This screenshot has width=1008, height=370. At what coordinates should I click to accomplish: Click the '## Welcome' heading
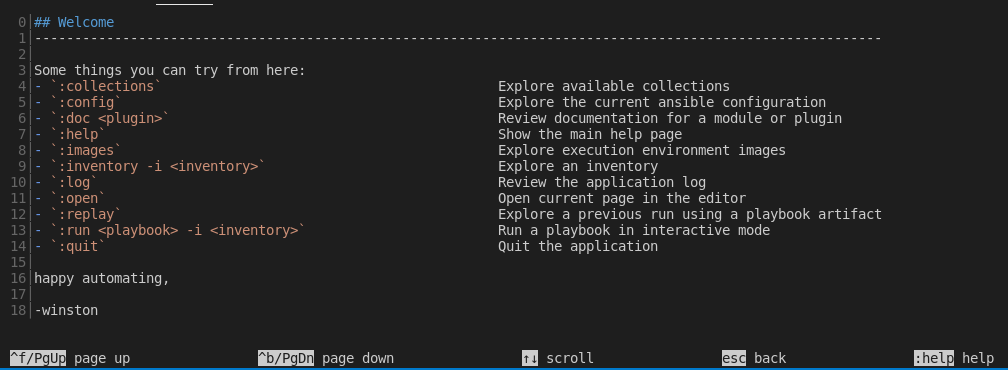(74, 22)
